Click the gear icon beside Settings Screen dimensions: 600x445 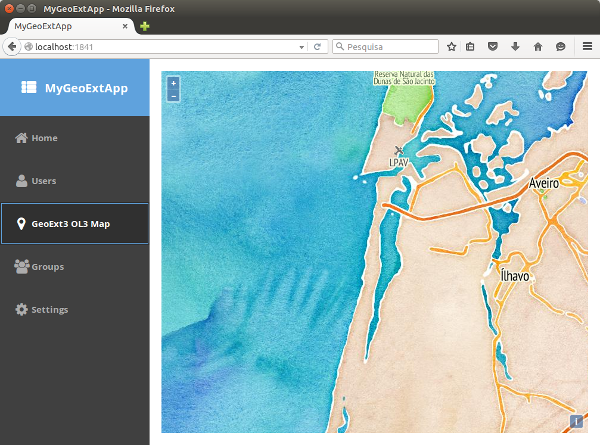[x=21, y=309]
